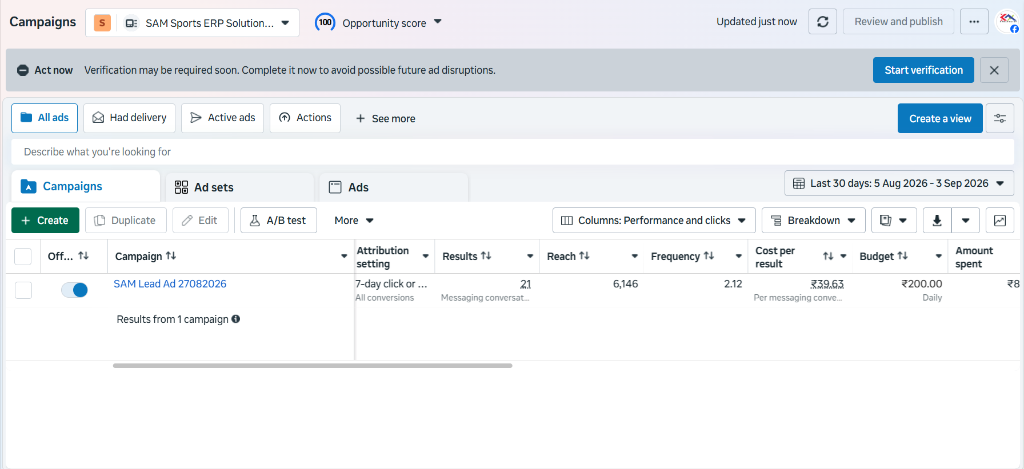Start verification from the banner
This screenshot has height=469, width=1024.
tap(923, 70)
